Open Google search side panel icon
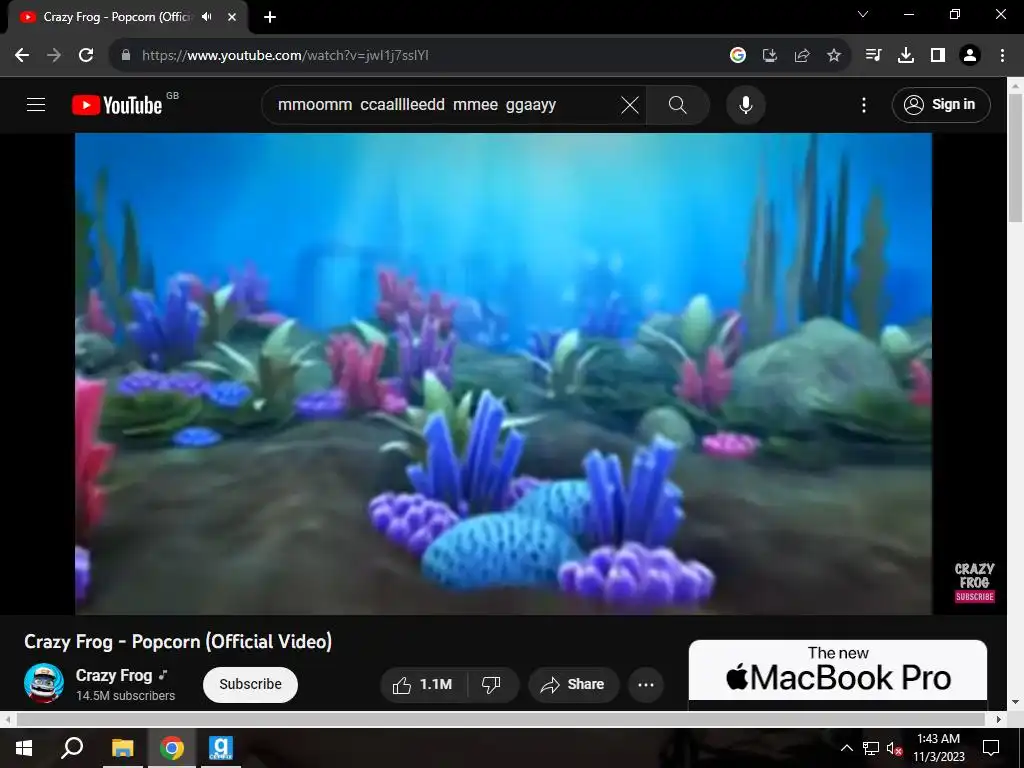Image resolution: width=1024 pixels, height=768 pixels. (x=738, y=56)
